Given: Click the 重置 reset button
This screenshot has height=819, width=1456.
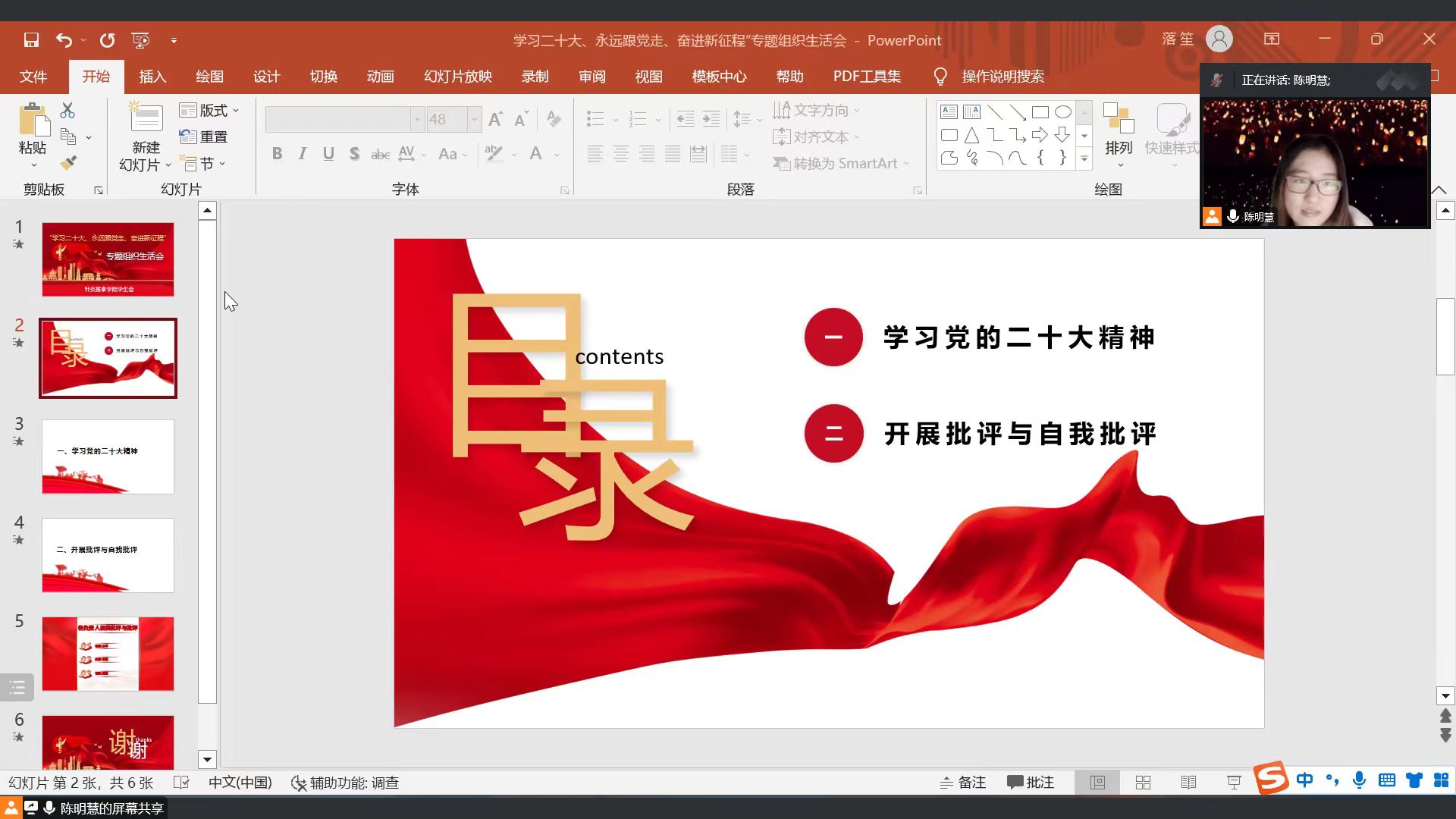Looking at the screenshot, I should [203, 137].
